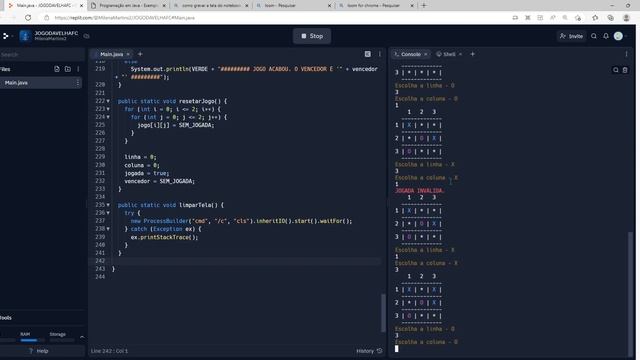Open the user account avatar menu
640x360 pixels.
coord(618,36)
